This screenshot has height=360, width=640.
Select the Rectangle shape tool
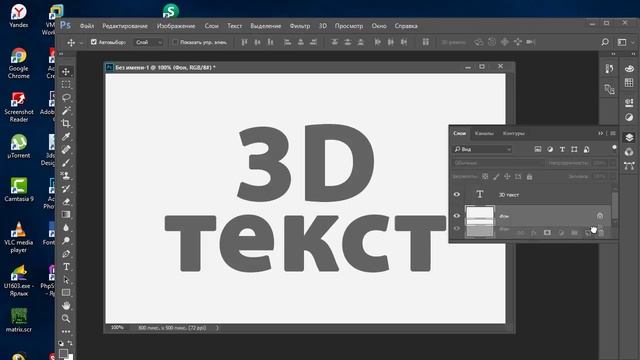tap(66, 293)
